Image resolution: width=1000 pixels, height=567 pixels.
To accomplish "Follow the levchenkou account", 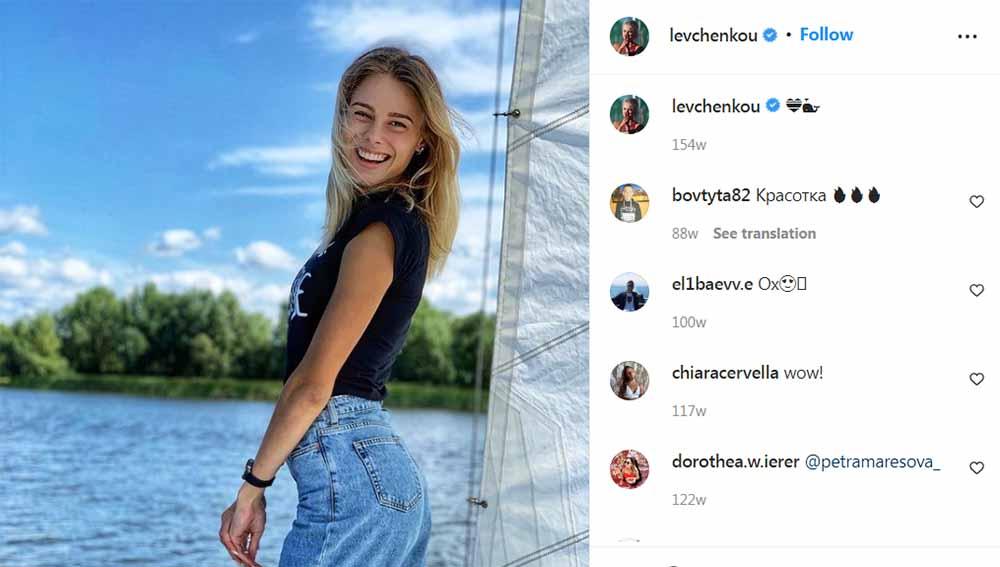I will click(826, 35).
